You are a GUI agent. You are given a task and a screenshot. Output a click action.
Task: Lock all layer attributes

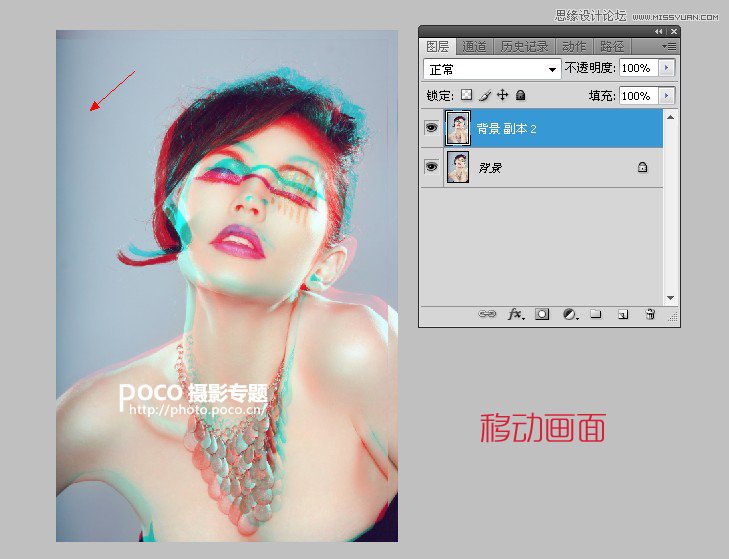(521, 95)
